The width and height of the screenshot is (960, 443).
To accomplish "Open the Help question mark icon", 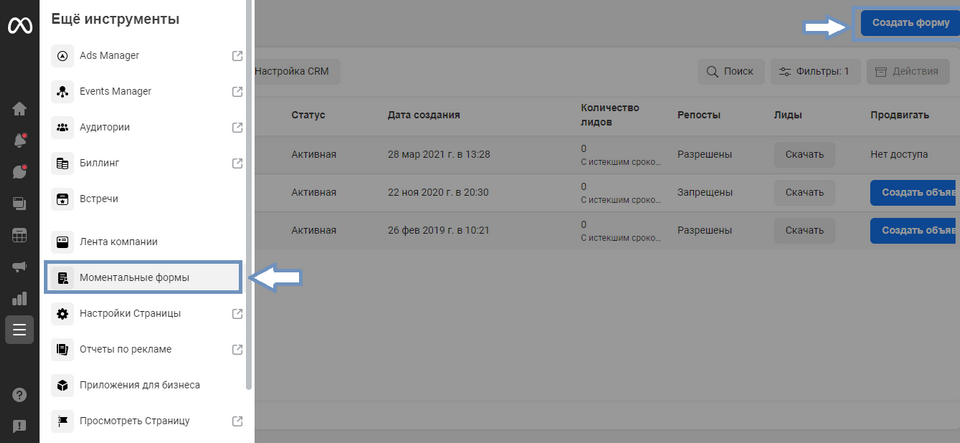I will pyautogui.click(x=19, y=395).
